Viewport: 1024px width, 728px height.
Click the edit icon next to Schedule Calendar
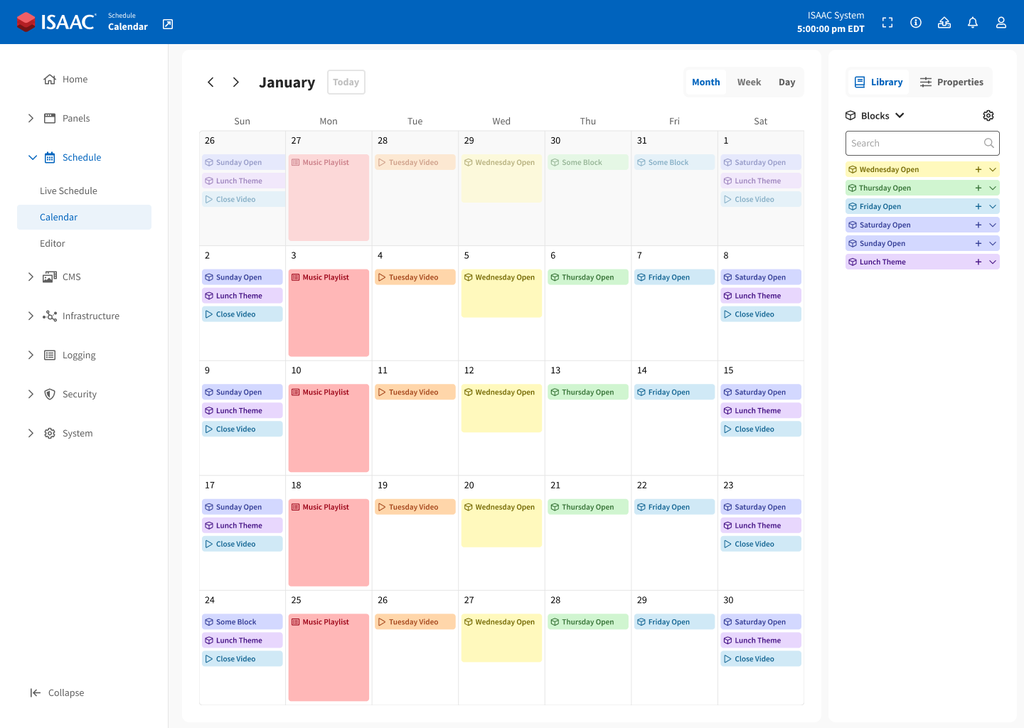coord(167,21)
